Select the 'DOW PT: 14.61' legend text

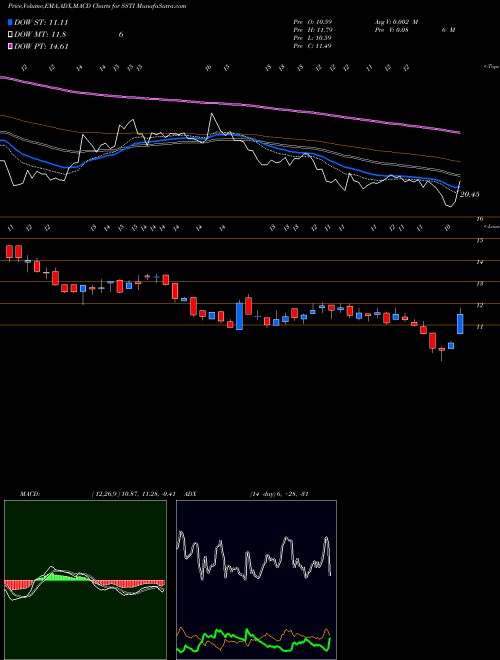click(41, 46)
